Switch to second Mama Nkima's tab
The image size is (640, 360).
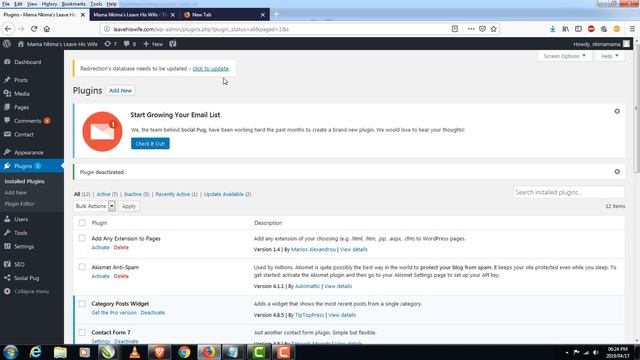point(134,15)
